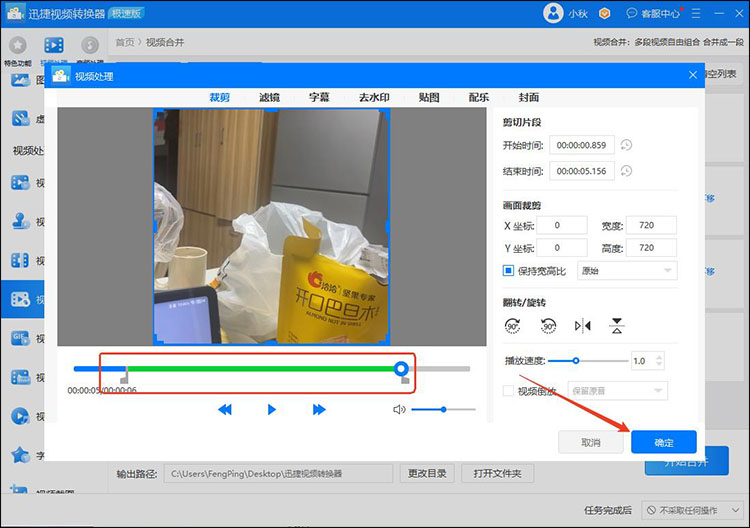Viewport: 750px width, 528px height.
Task: Click the orange VIP badge icon
Action: coord(605,13)
